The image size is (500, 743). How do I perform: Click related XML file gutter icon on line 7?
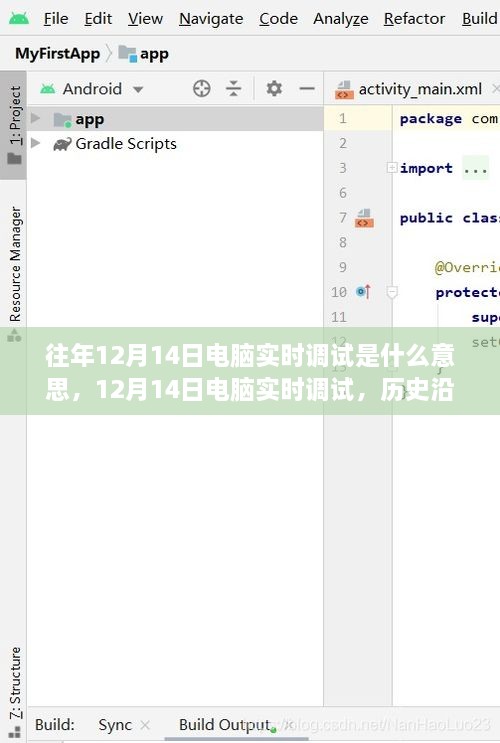pyautogui.click(x=364, y=218)
